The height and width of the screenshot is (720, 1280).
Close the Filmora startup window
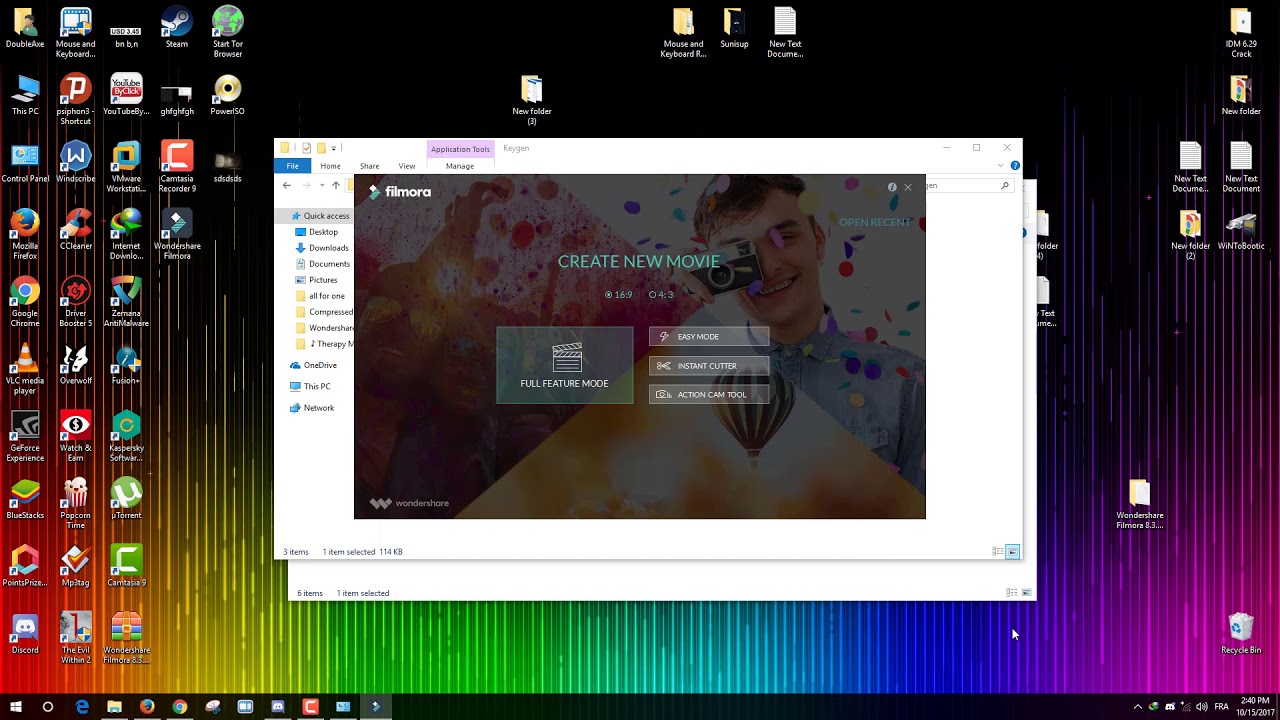pyautogui.click(x=908, y=187)
